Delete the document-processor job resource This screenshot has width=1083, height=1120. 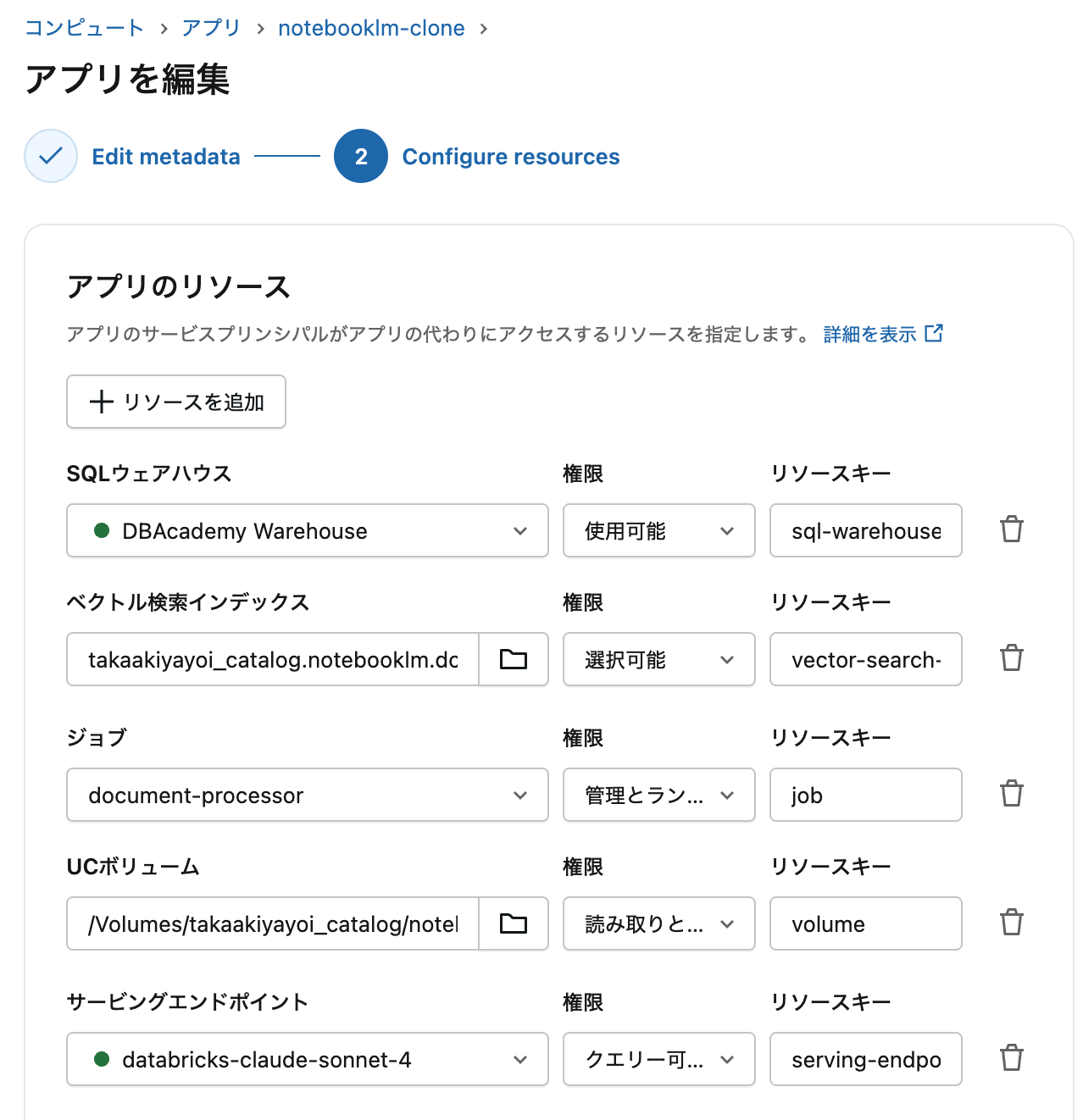(1011, 794)
